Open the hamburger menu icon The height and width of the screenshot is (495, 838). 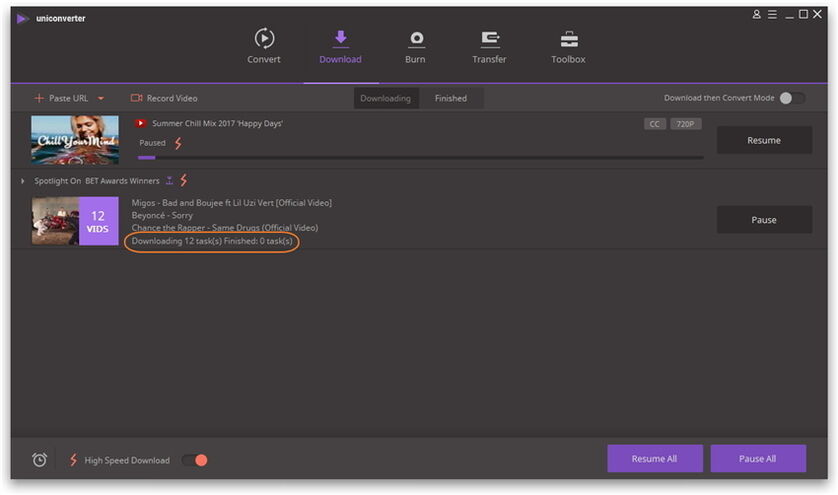772,14
